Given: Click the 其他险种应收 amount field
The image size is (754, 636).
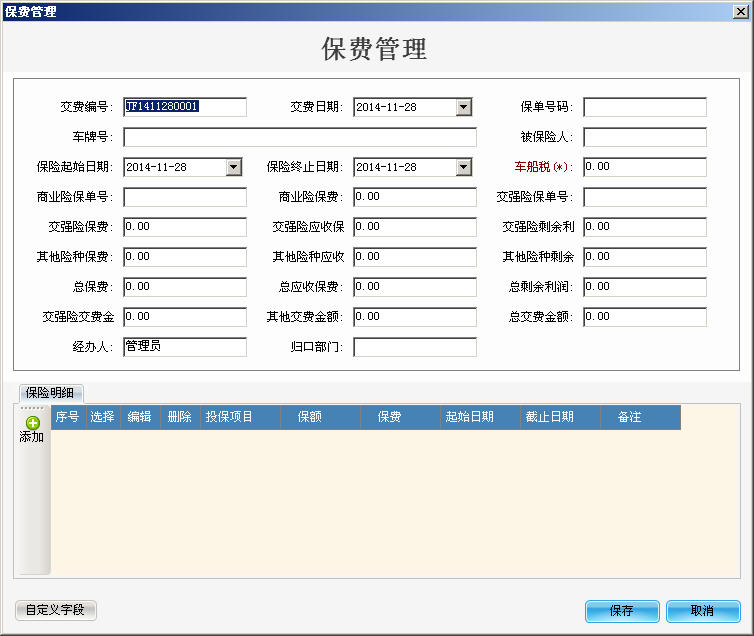Looking at the screenshot, I should (415, 257).
